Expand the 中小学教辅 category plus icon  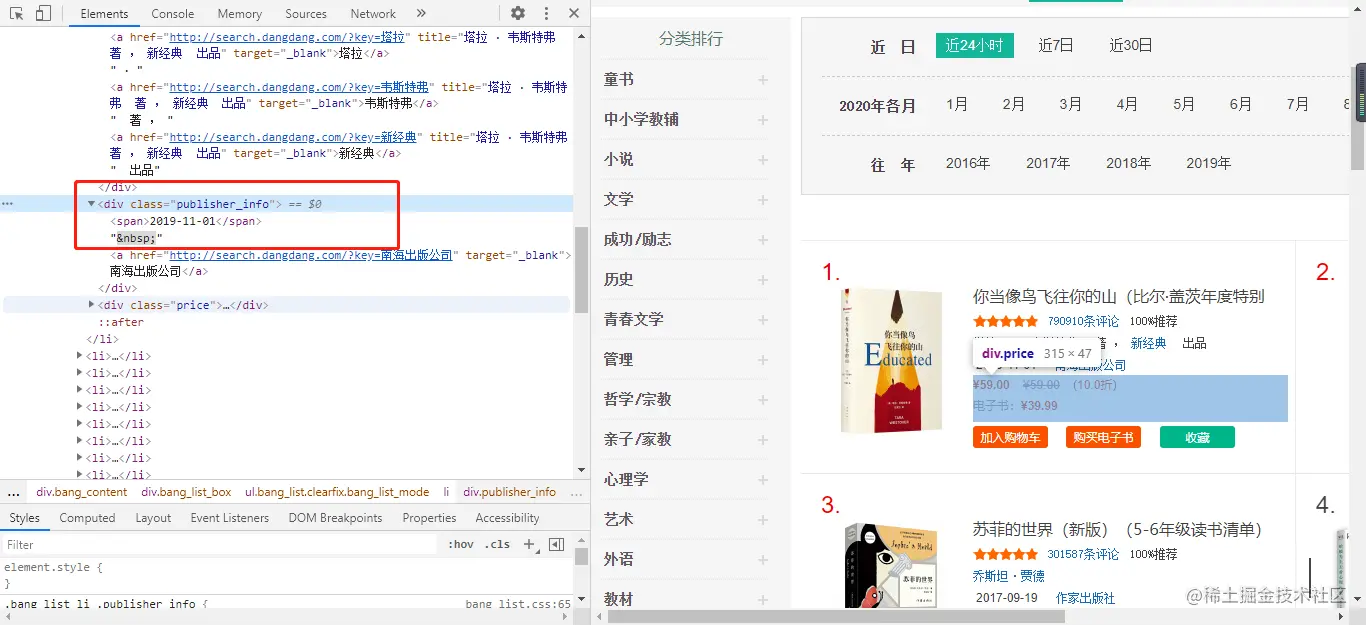(x=763, y=120)
